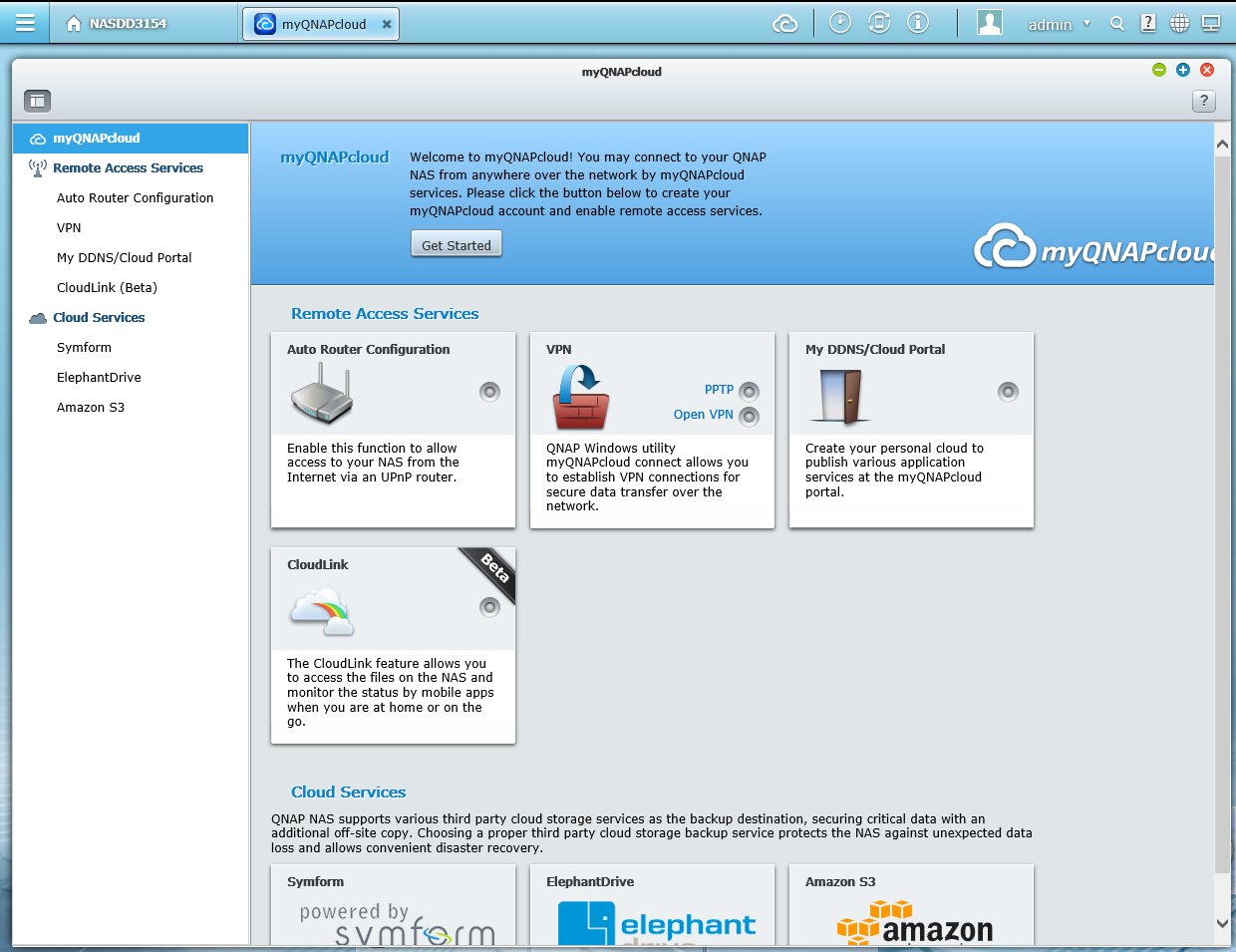
Task: Minimize the myQNAPcloud window
Action: [1158, 70]
